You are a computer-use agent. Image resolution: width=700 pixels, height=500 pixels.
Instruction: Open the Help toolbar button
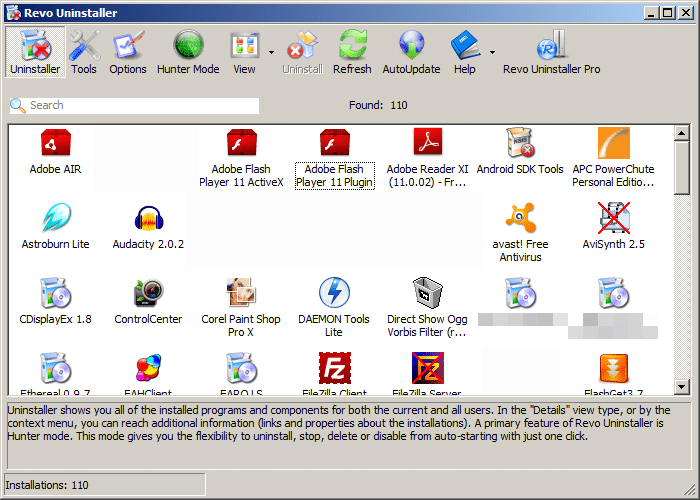[465, 52]
